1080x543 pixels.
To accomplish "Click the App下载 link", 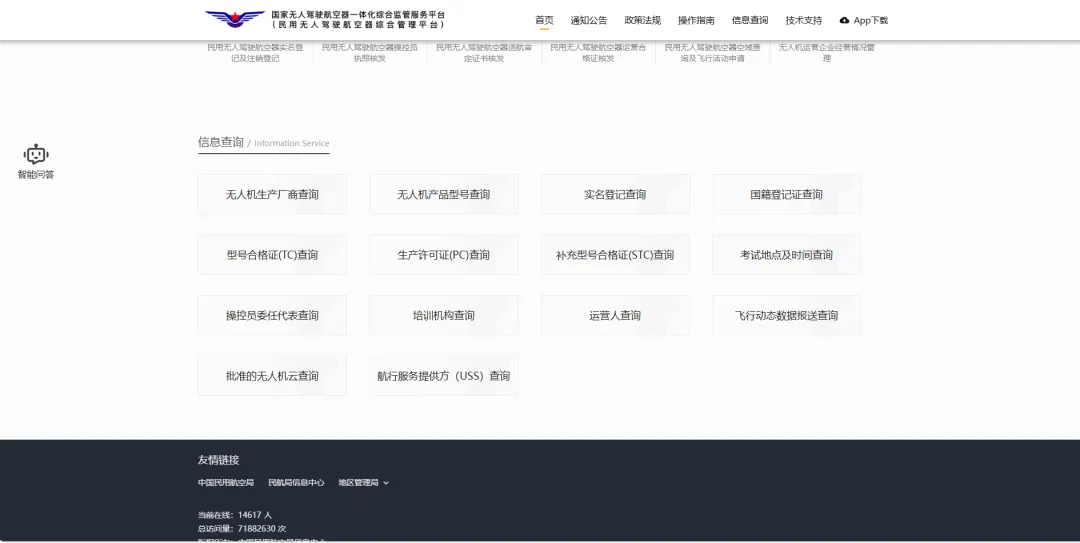I will pyautogui.click(x=871, y=21).
